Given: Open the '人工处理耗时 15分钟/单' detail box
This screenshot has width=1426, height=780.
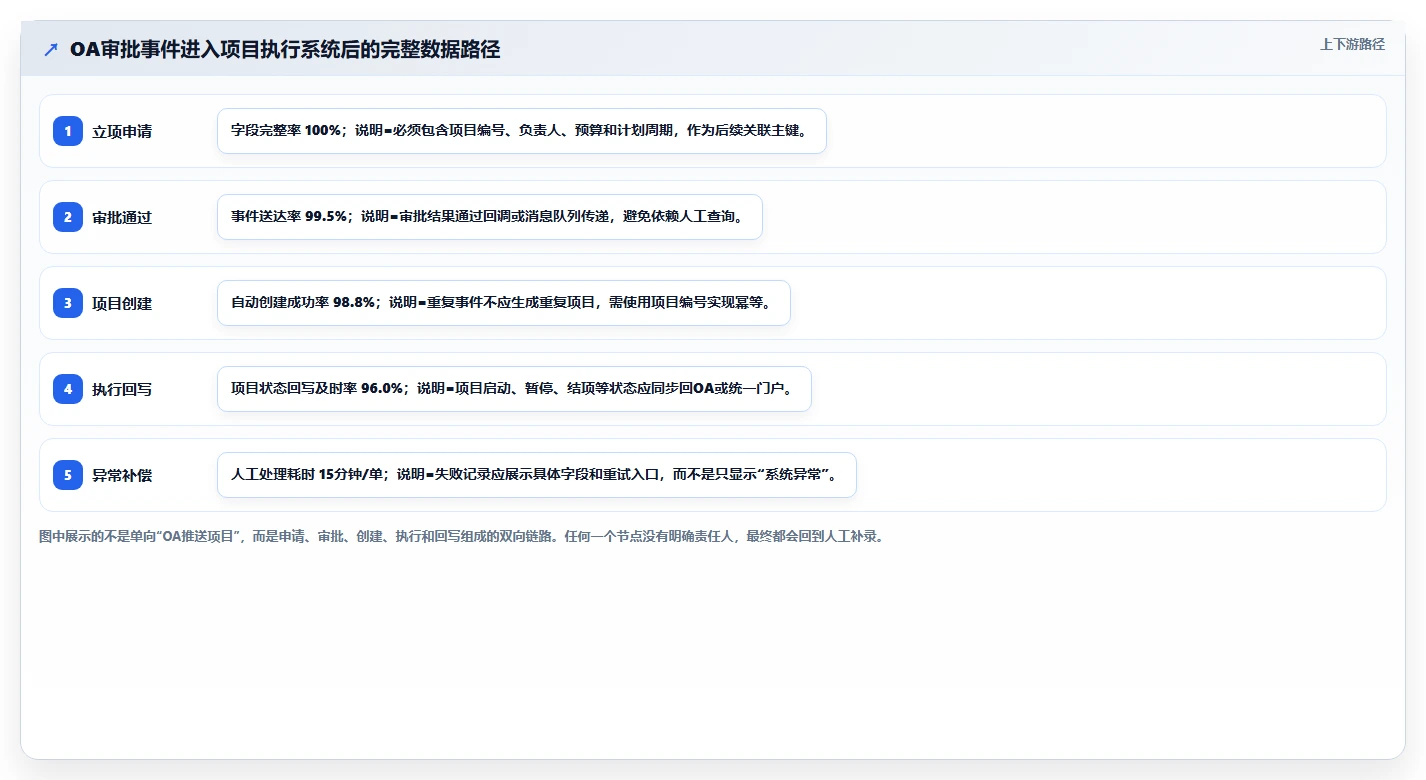Looking at the screenshot, I should (537, 475).
